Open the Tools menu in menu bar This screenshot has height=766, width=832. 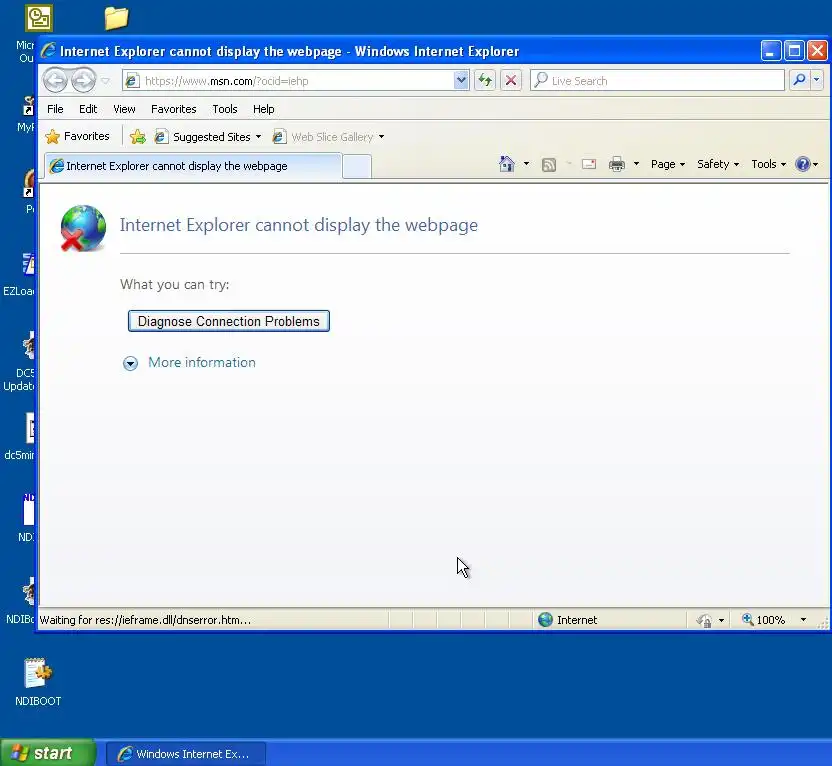pyautogui.click(x=225, y=109)
